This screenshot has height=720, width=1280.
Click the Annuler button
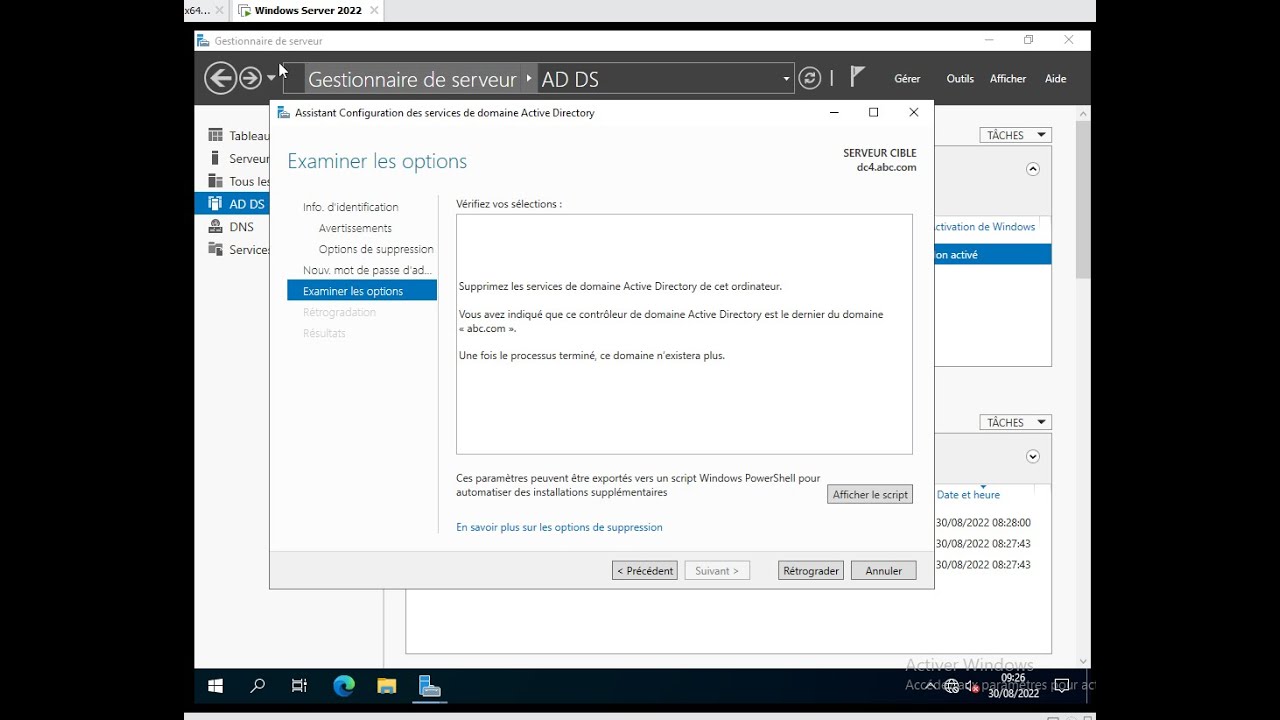[x=884, y=570]
